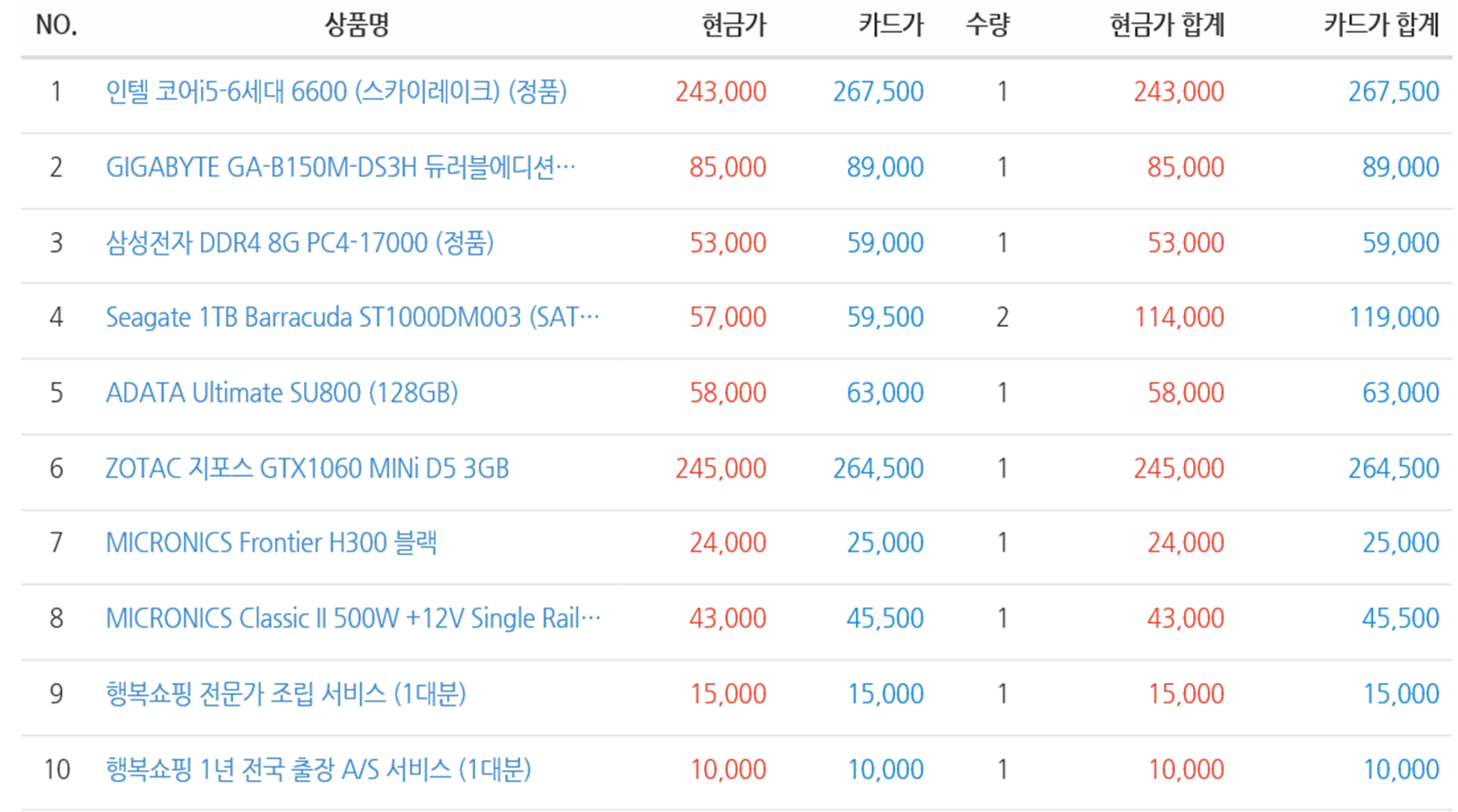1458x812 pixels.
Task: Select 현금가 합계 85,000 in GIGABYTE row
Action: point(1186,167)
